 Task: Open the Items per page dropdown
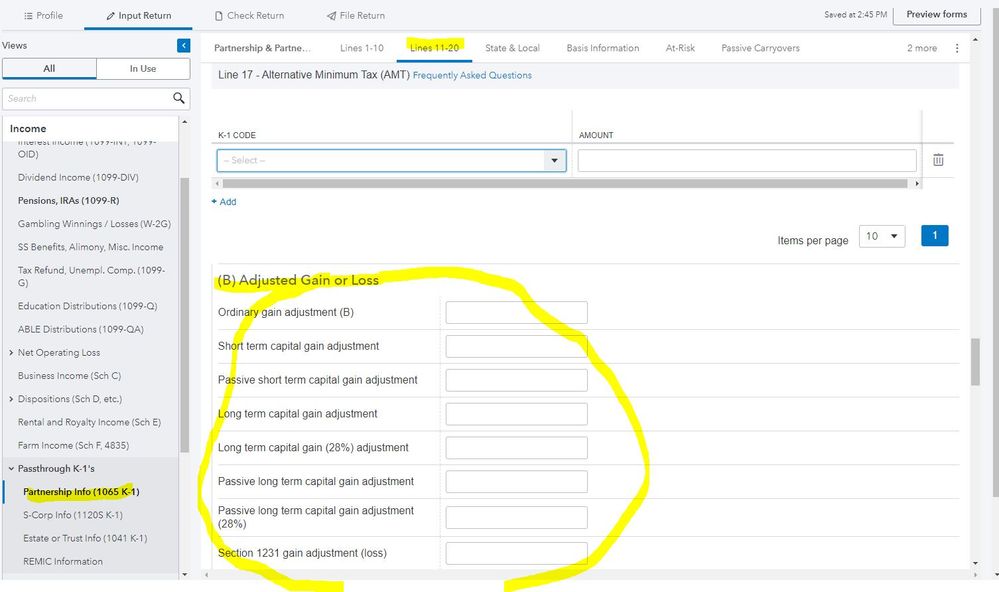coord(883,236)
